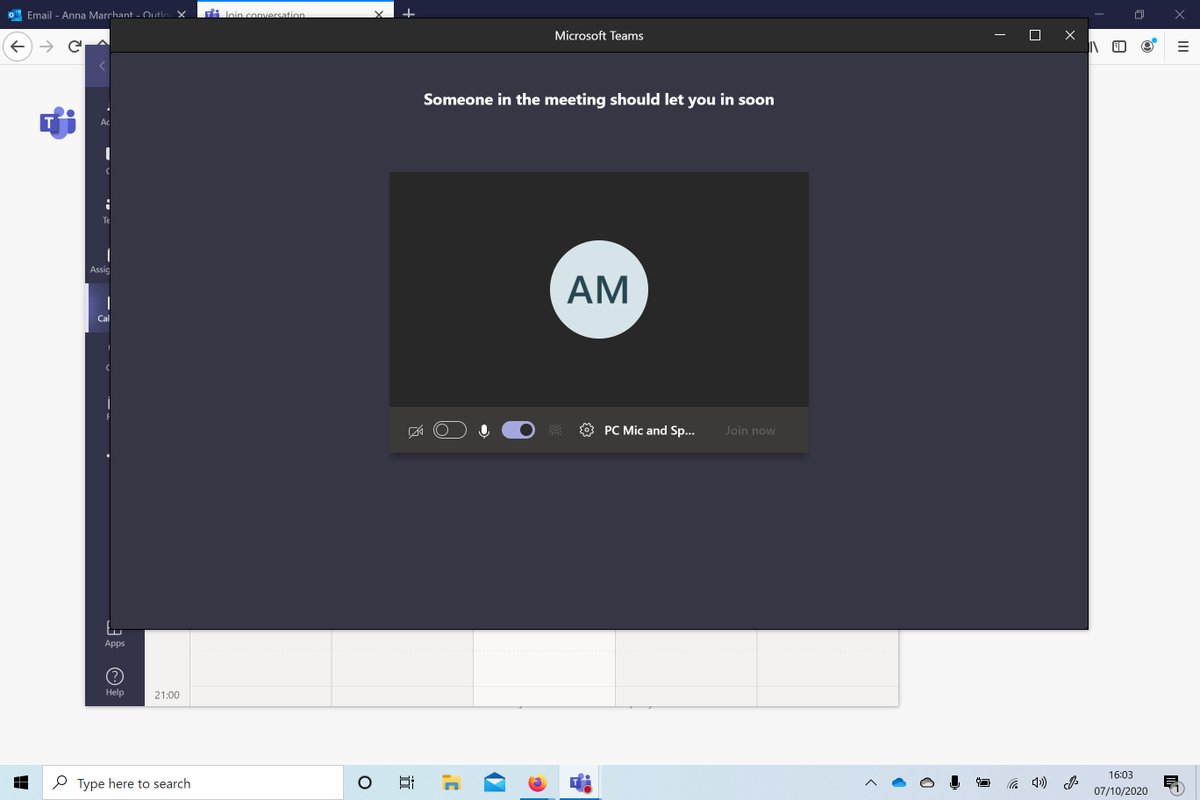Viewport: 1200px width, 800px height.
Task: Click the grey OneDrive cloud tray icon
Action: tap(927, 783)
